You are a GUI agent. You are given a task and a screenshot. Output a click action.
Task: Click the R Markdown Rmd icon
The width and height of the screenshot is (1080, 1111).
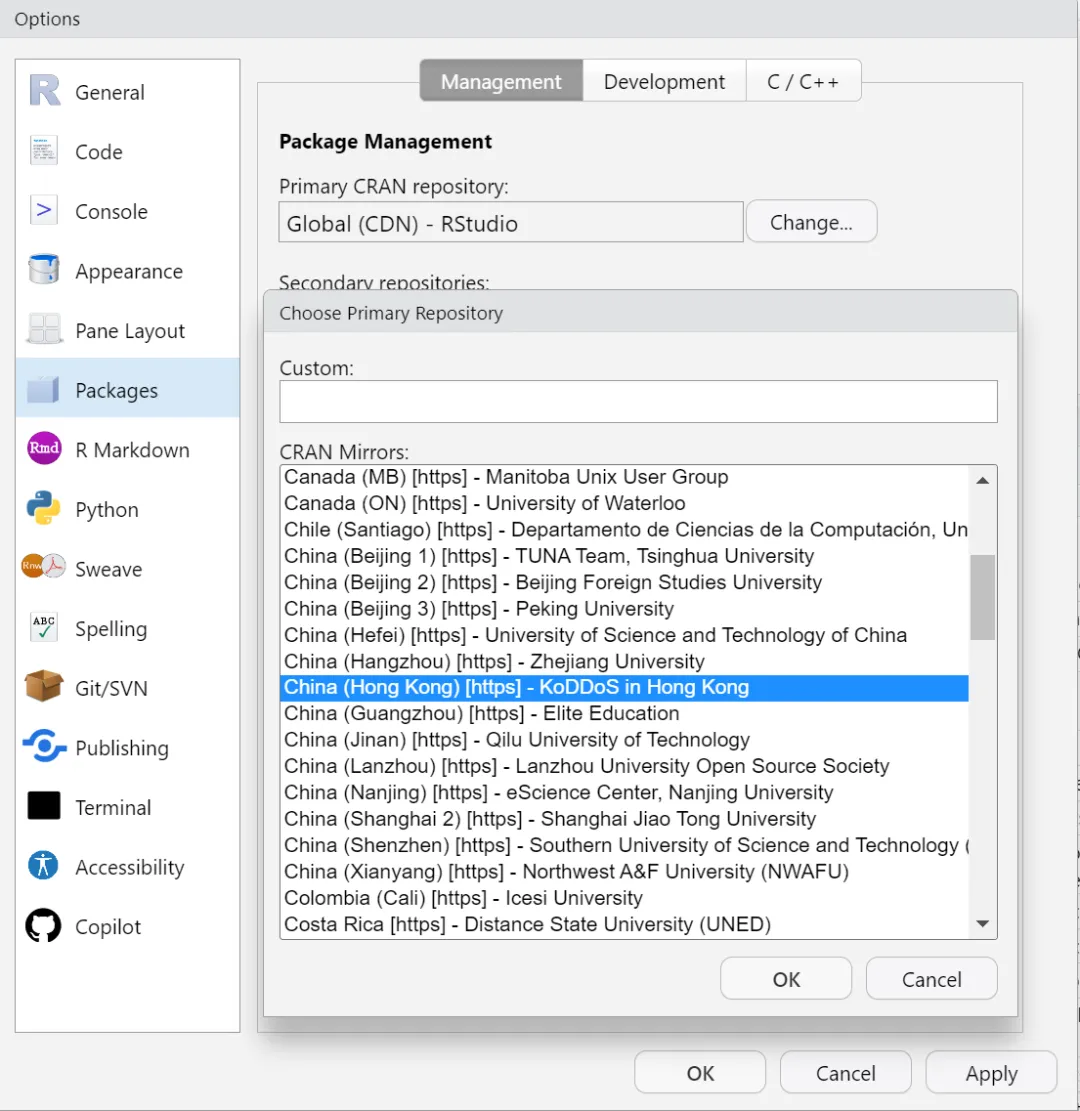click(x=44, y=449)
